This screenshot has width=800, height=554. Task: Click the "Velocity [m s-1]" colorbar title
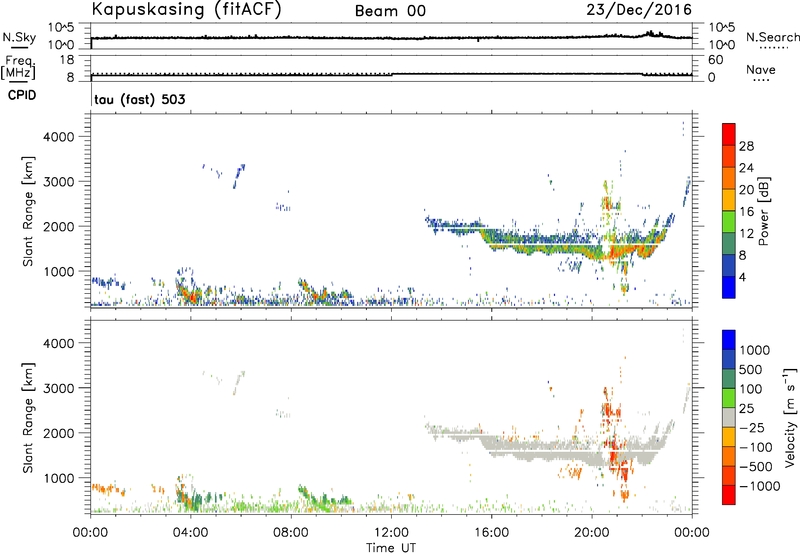tap(790, 417)
